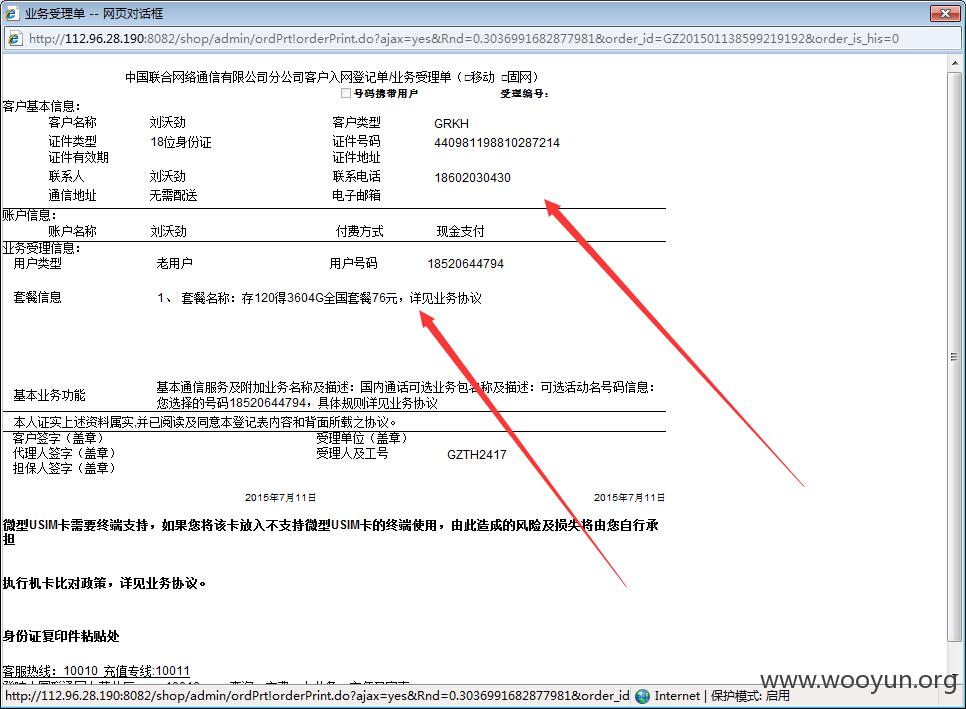The image size is (966, 709).
Task: Click the form title 中国联合网络通信有限公司
Action: coord(331,77)
